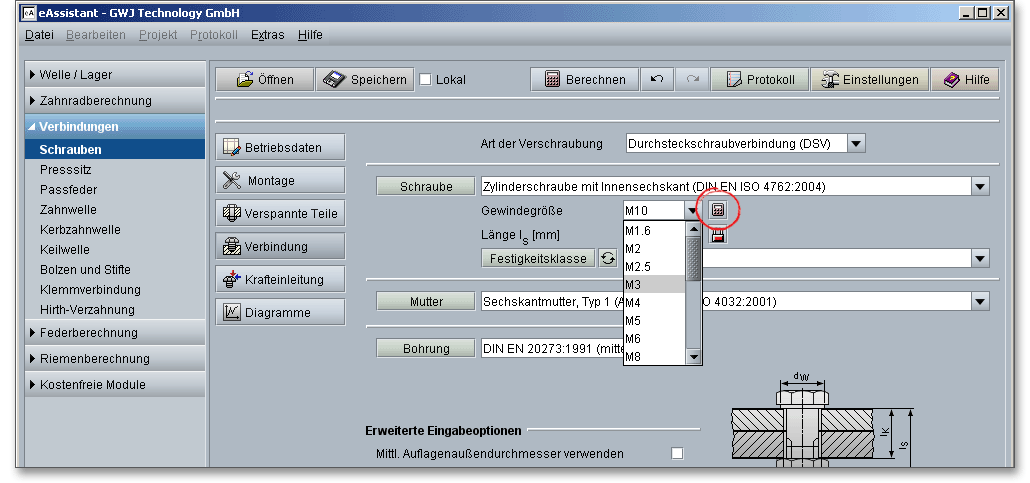Show the Diagramme view
1030x483 pixels.
[280, 312]
